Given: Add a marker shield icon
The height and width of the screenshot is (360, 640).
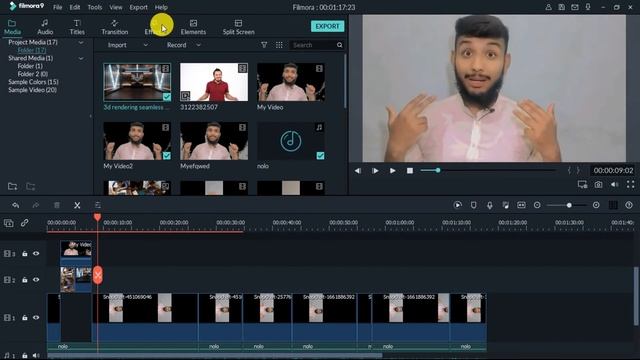Looking at the screenshot, I should pyautogui.click(x=473, y=205).
